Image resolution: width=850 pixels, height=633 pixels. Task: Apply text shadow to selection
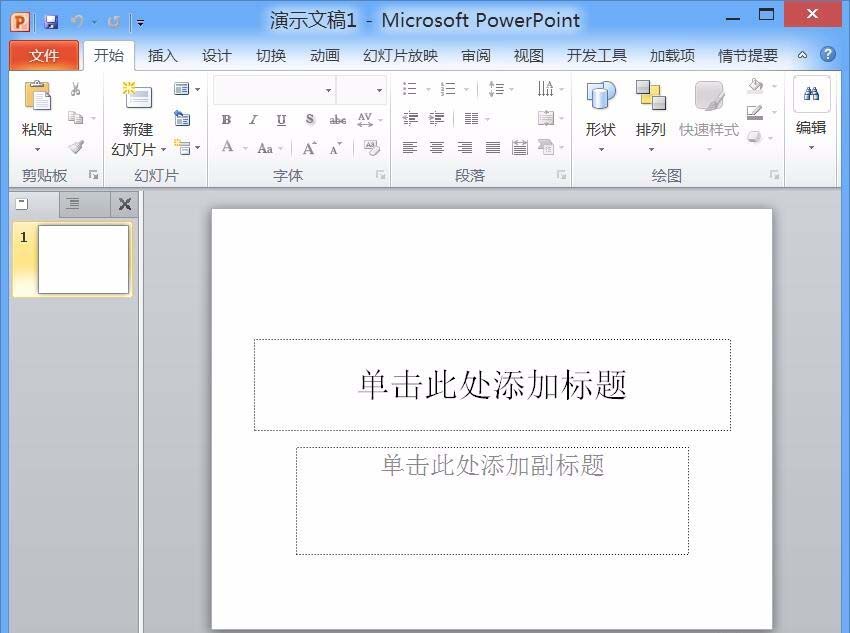(307, 118)
